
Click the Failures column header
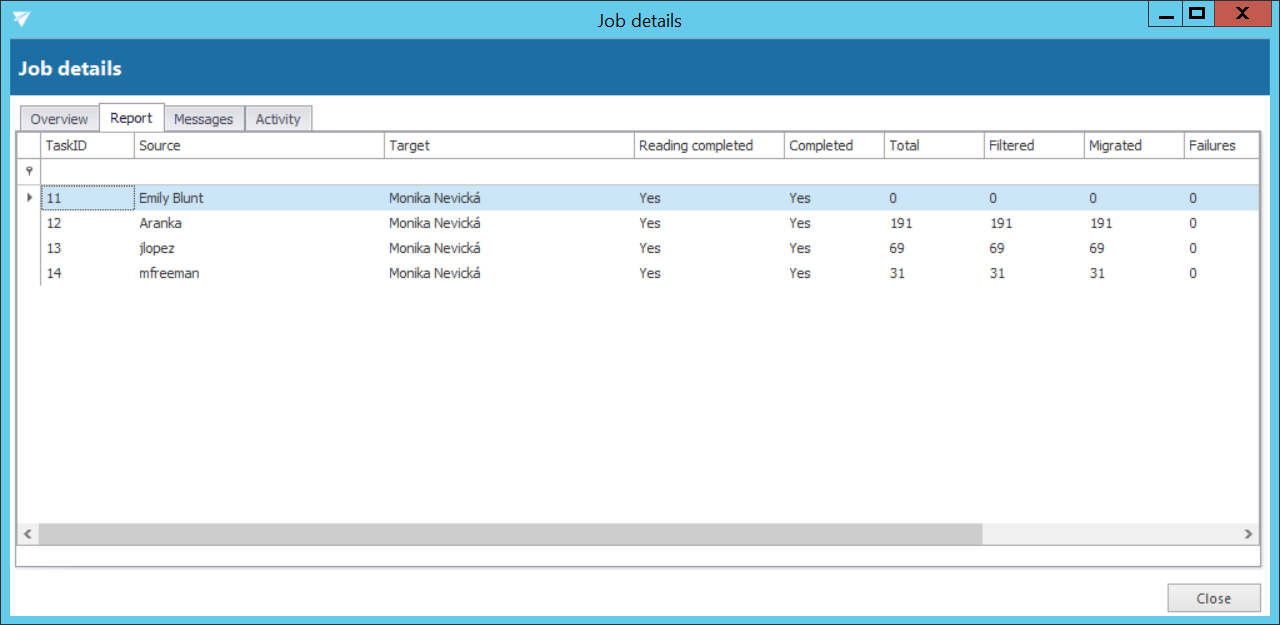[x=1218, y=146]
